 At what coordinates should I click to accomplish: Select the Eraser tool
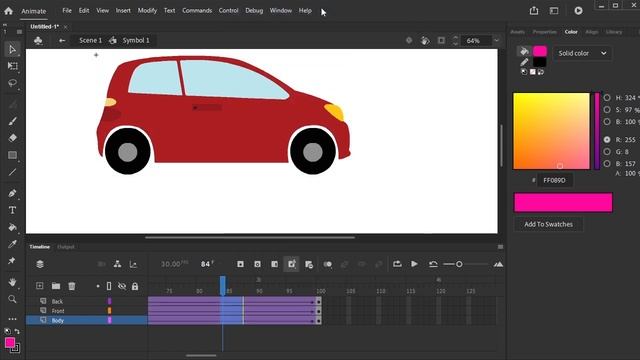tap(12, 138)
